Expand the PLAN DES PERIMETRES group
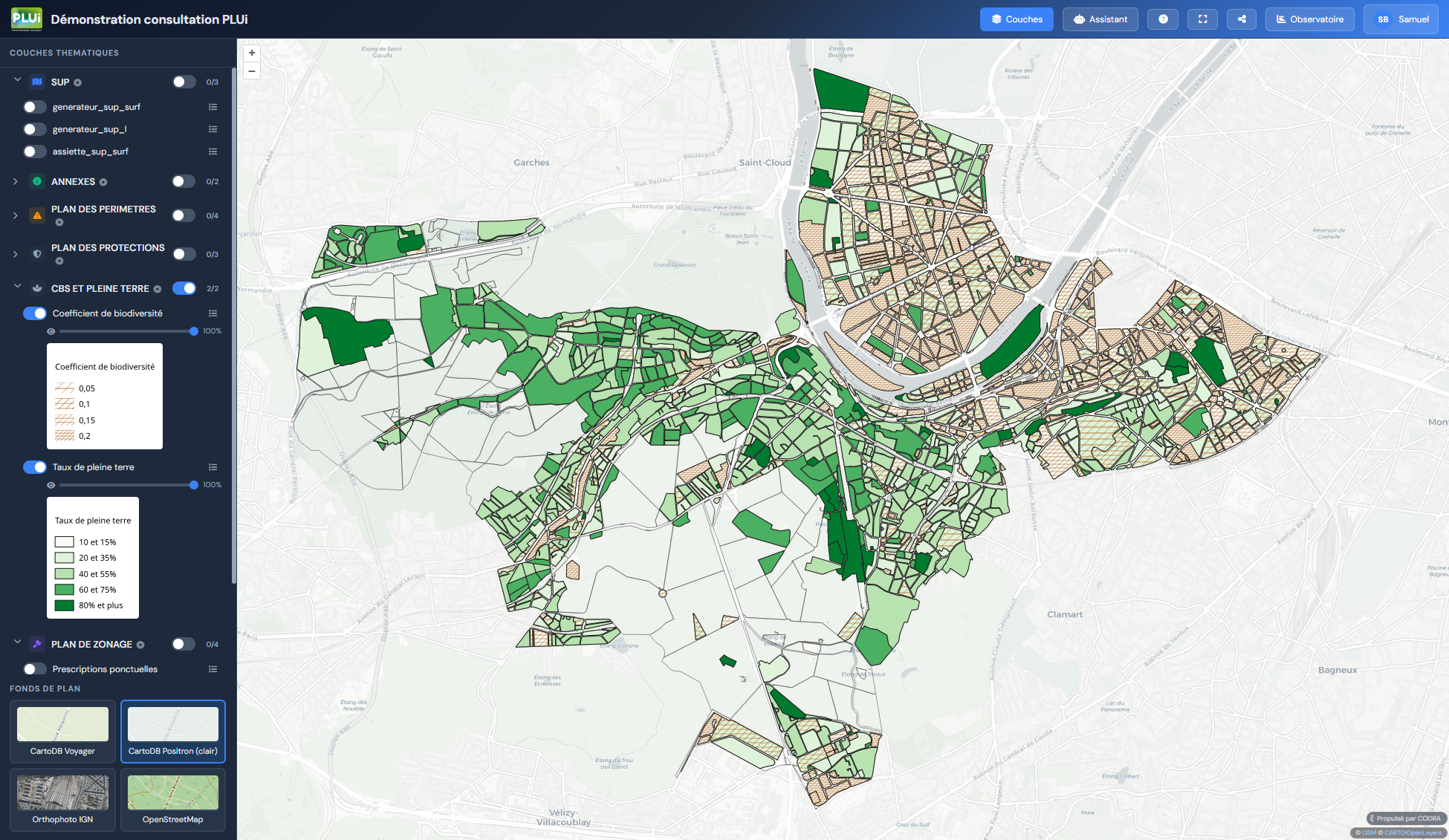 16,215
